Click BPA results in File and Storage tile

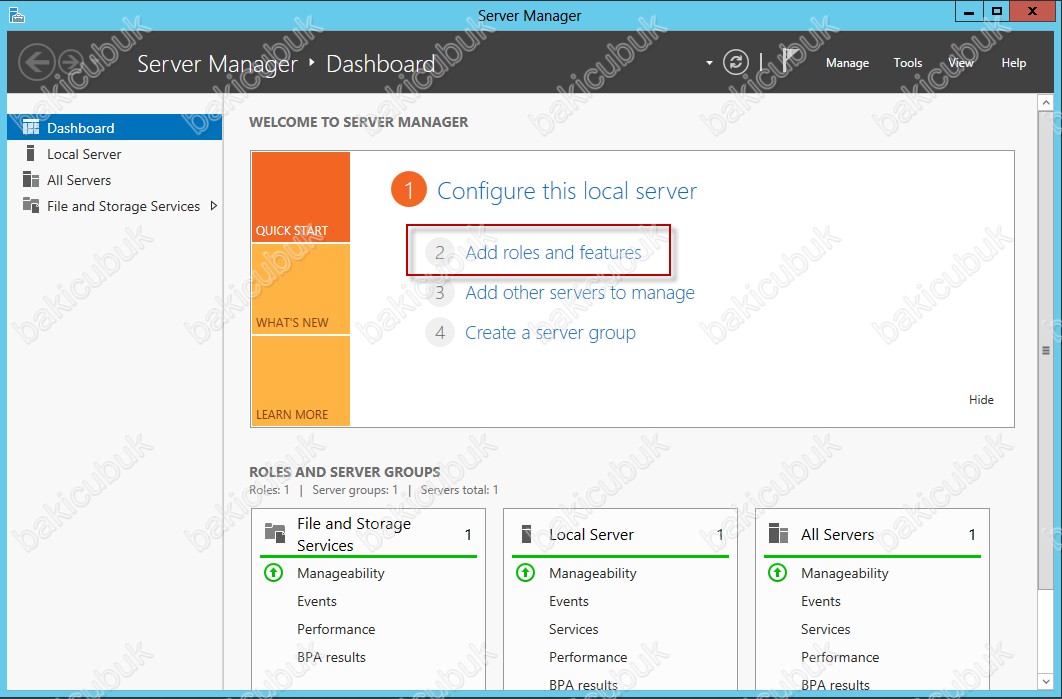pyautogui.click(x=331, y=657)
